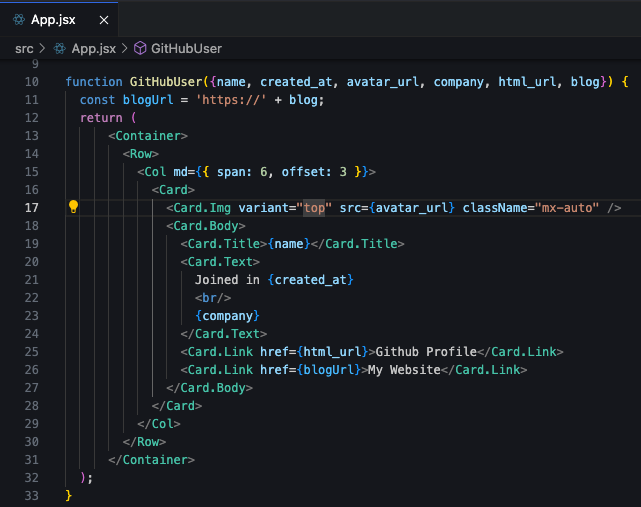Click the "My Website" text in code
The image size is (641, 507).
tap(404, 370)
